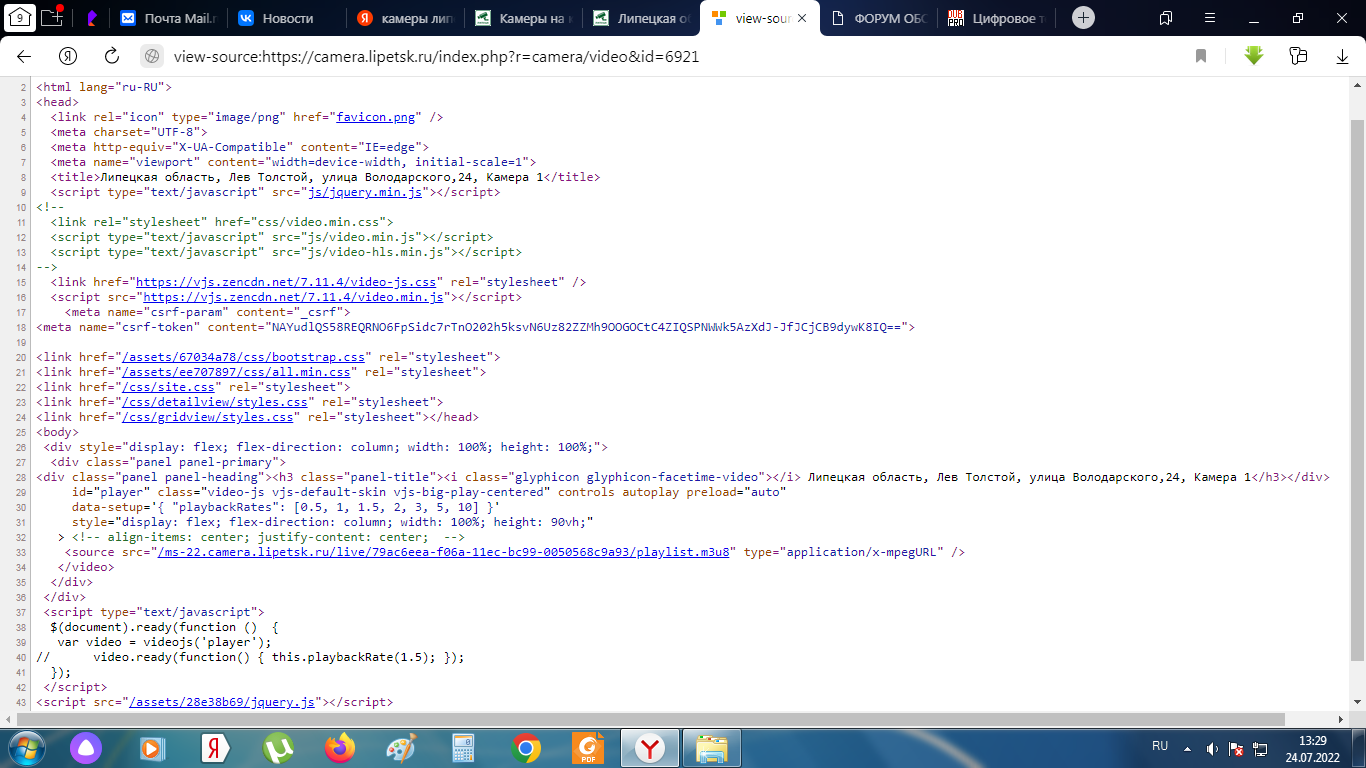Open the Yandex home button
The image size is (1366, 768).
point(68,57)
